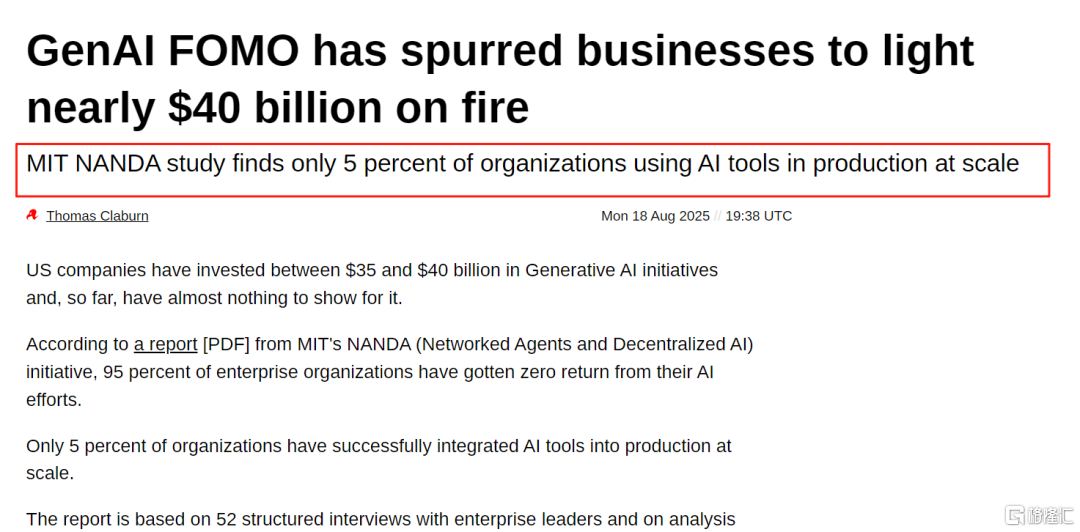Click the red vulture icon beside author name
The height and width of the screenshot is (532, 1080).
(x=32, y=216)
